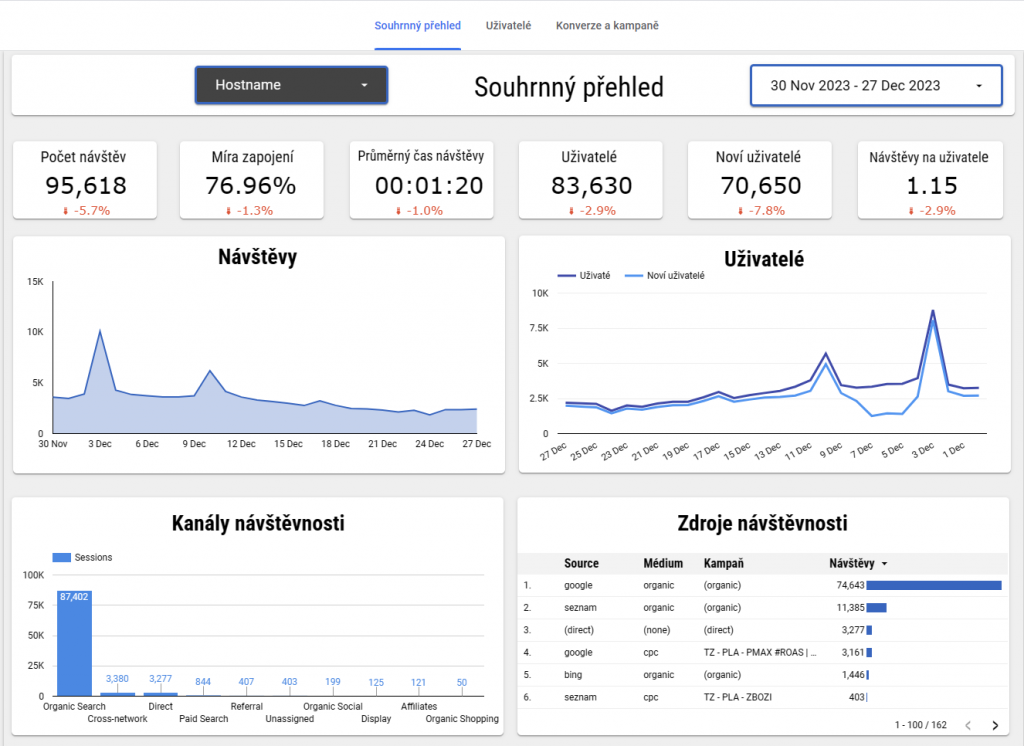Open the Hostname filter dropdown
The image size is (1024, 746).
291,85
